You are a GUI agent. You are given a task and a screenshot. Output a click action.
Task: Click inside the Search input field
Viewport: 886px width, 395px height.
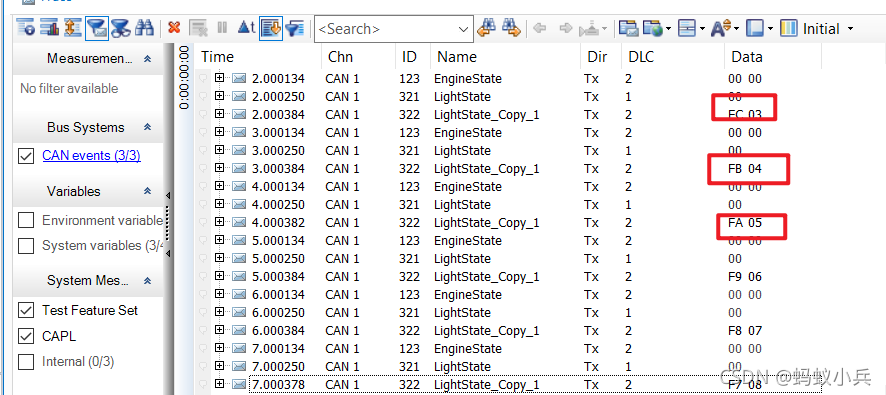click(x=385, y=29)
